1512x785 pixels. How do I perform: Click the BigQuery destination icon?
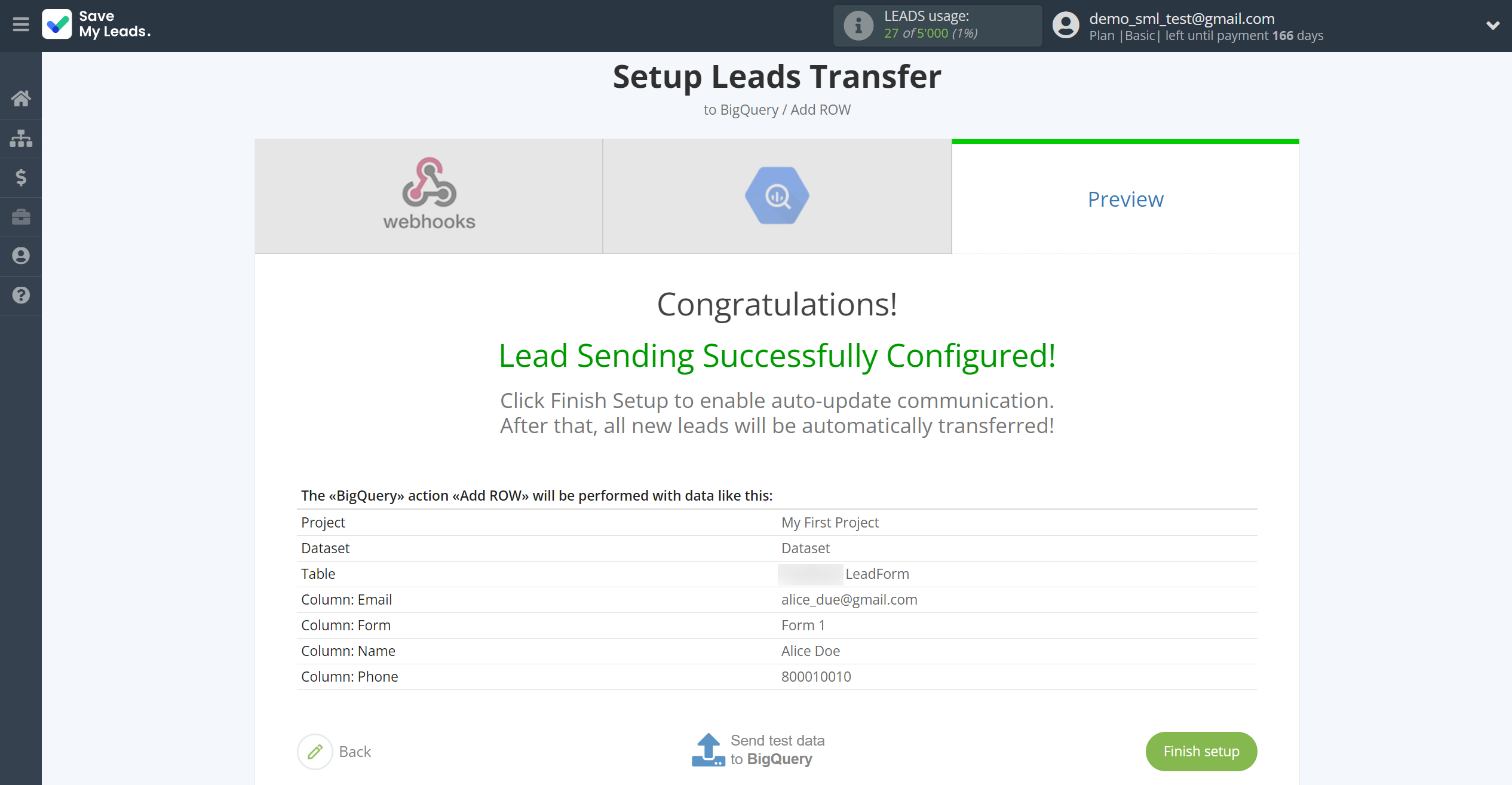click(778, 196)
